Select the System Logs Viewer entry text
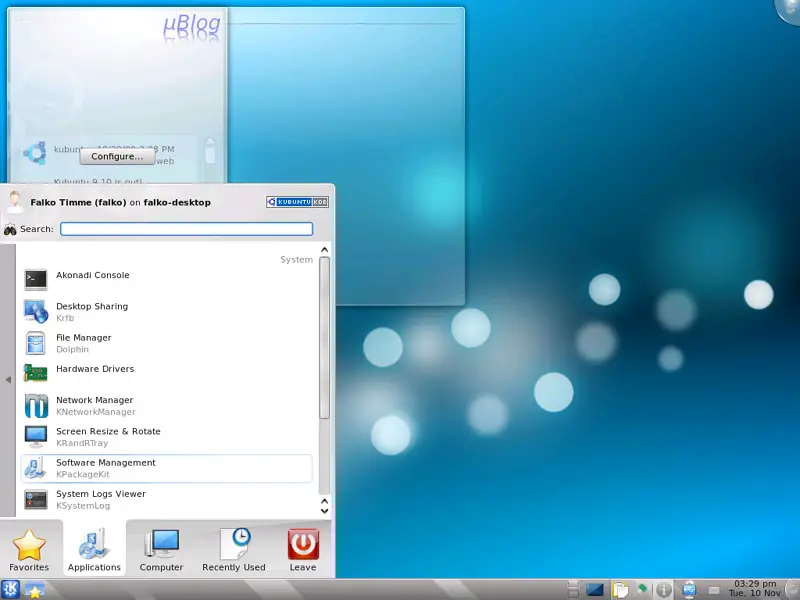Screen dimensions: 800x600 pos(101,493)
